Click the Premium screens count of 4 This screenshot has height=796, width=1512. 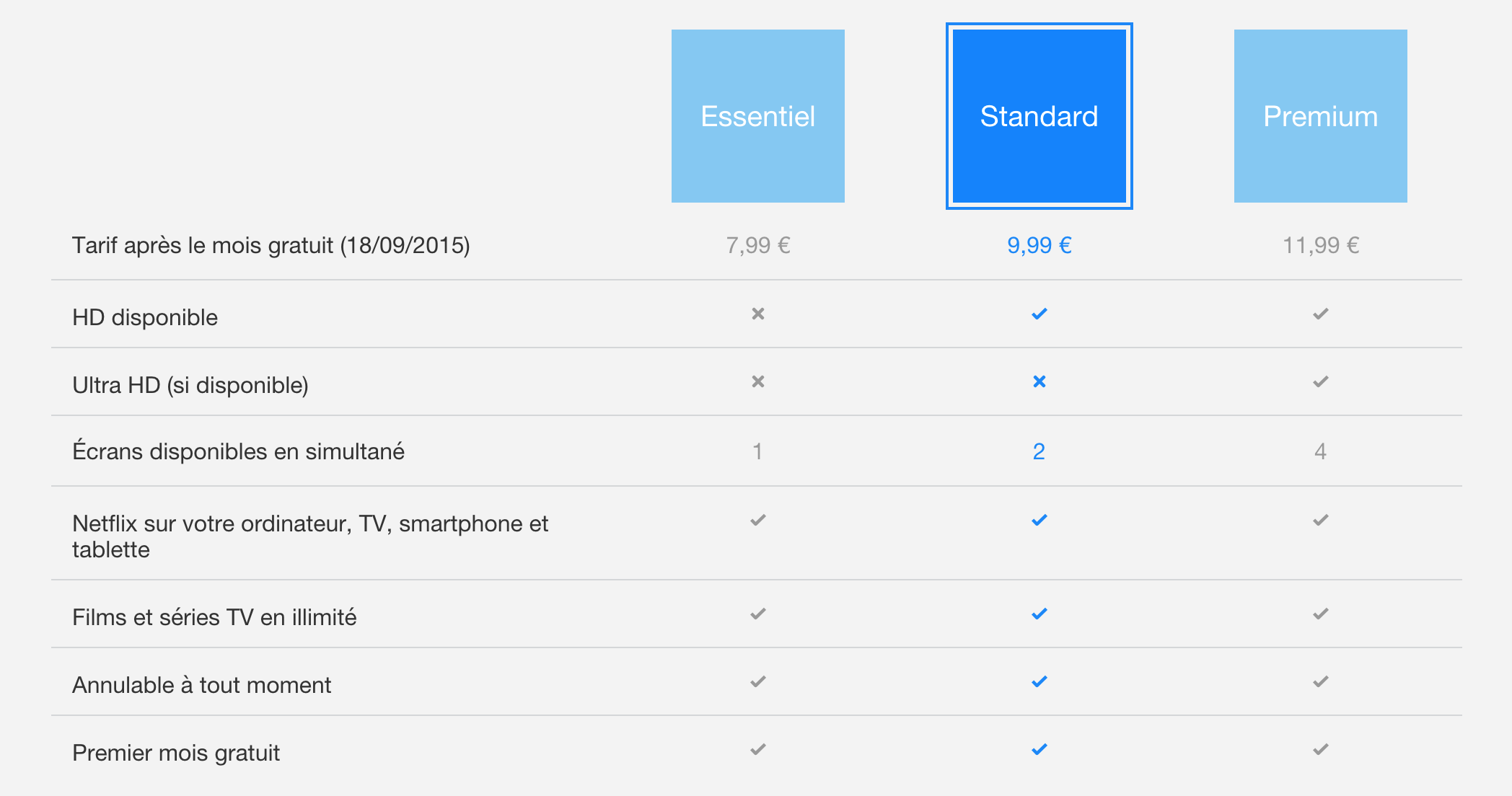[1320, 451]
